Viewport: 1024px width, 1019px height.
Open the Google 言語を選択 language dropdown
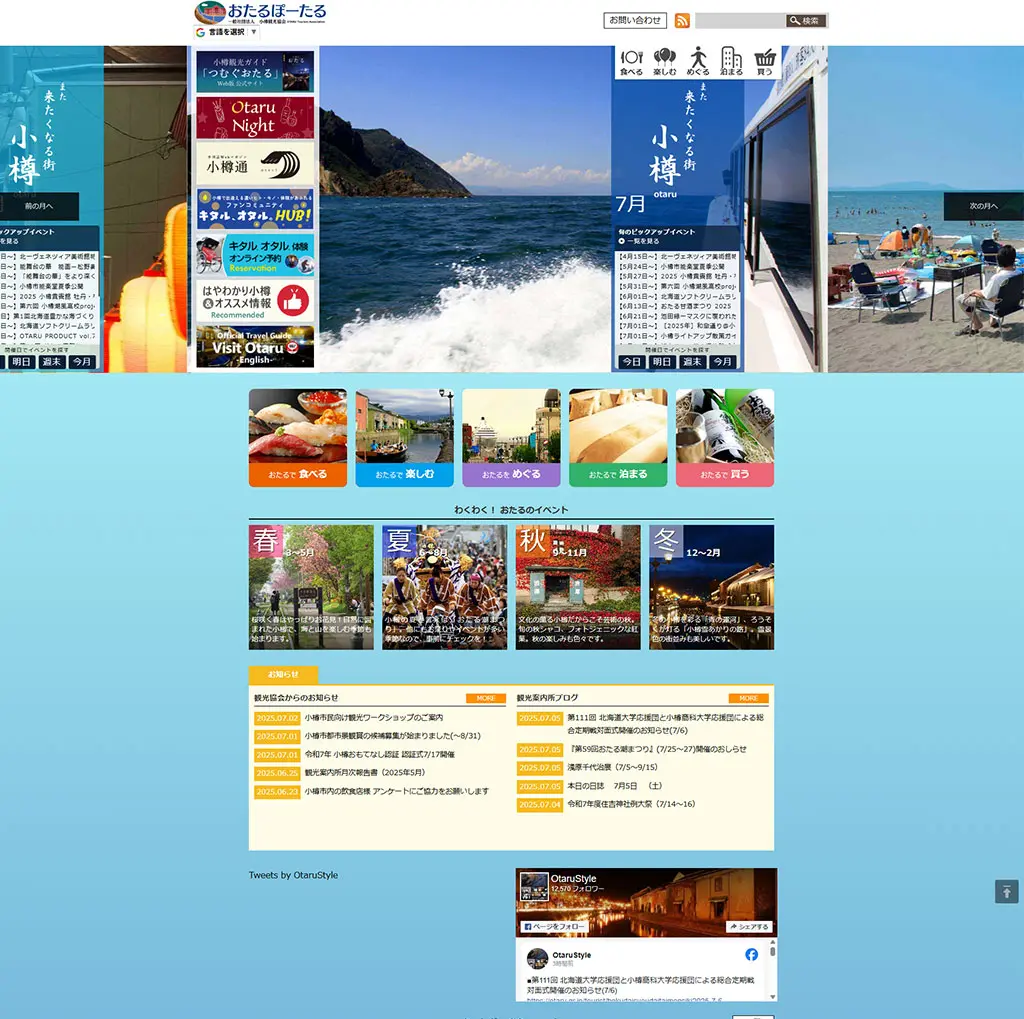[x=227, y=32]
